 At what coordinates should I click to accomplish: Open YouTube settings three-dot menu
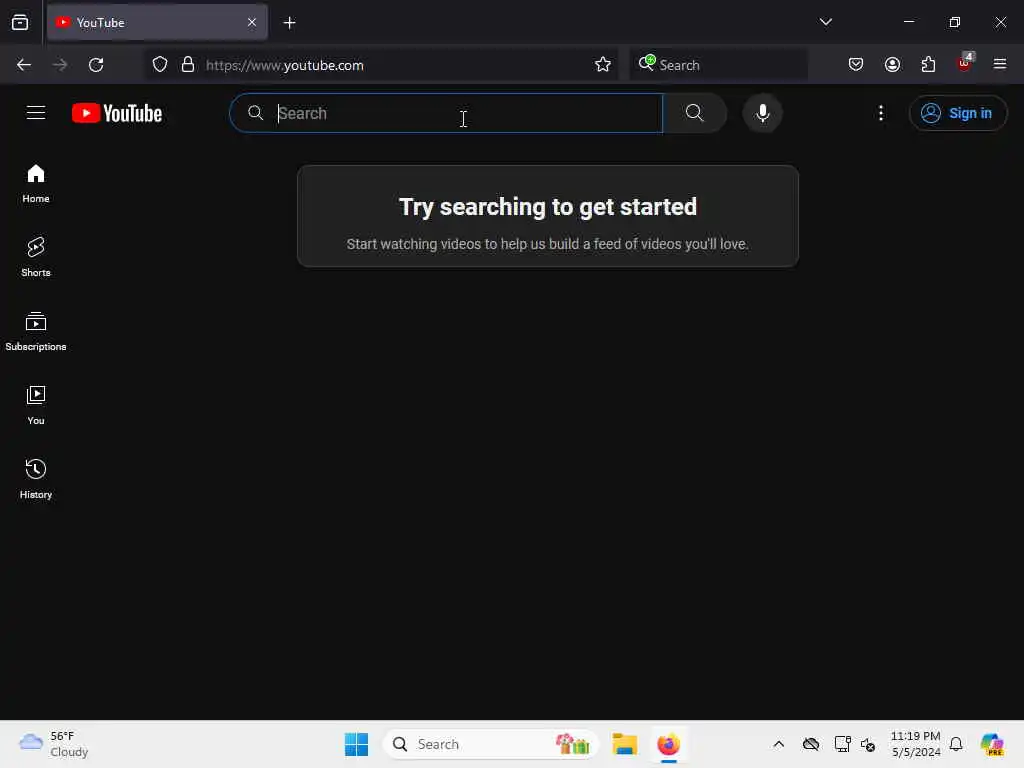880,113
